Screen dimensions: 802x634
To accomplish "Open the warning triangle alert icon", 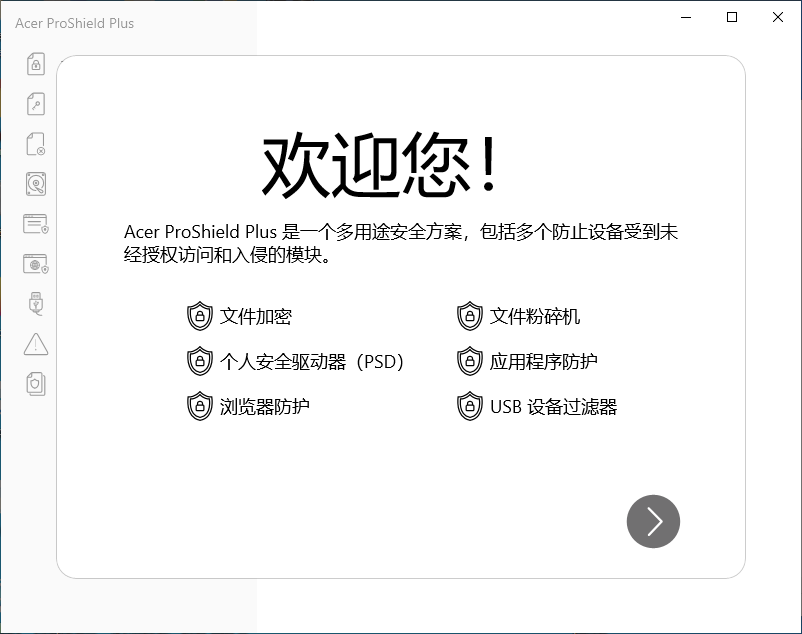I will click(x=35, y=343).
